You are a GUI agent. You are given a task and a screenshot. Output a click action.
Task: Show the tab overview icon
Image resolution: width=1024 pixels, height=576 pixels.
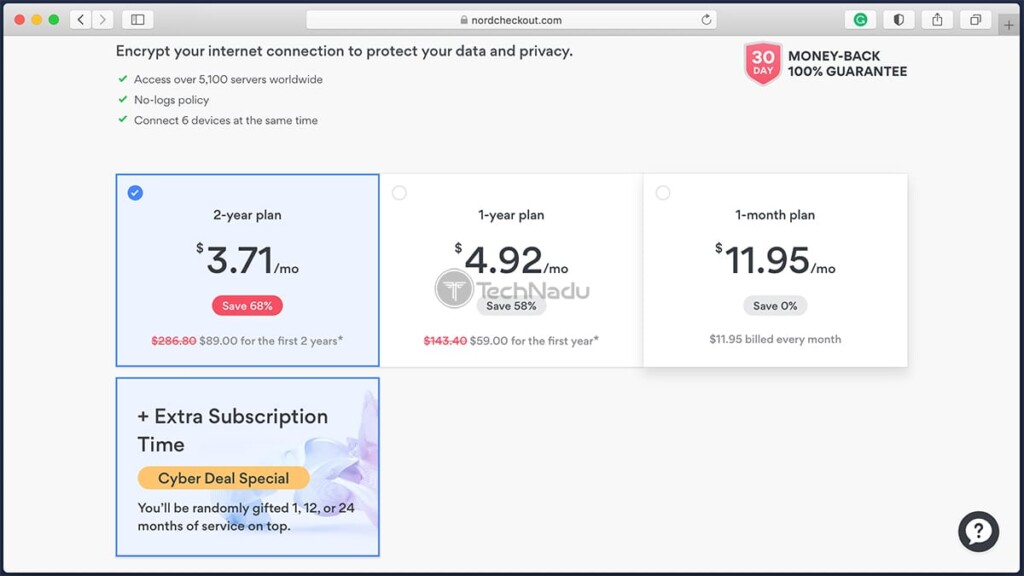coord(976,20)
